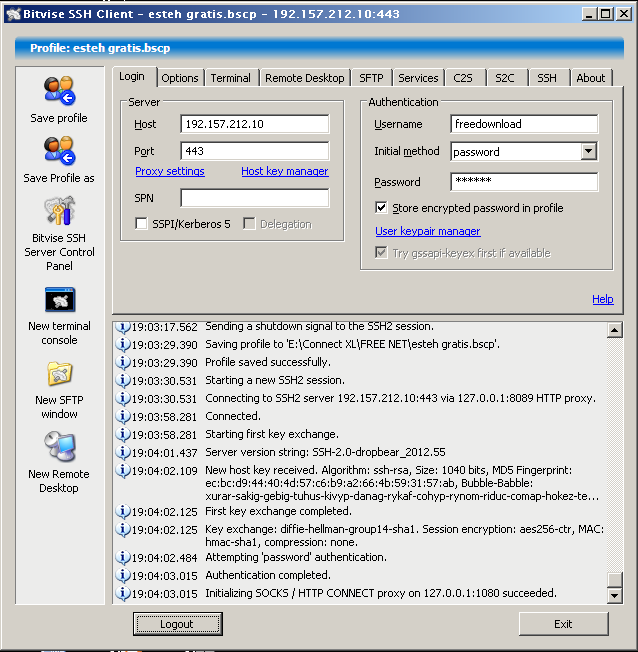Screen dimensions: 638x652
Task: Click the Logout button
Action: (178, 624)
